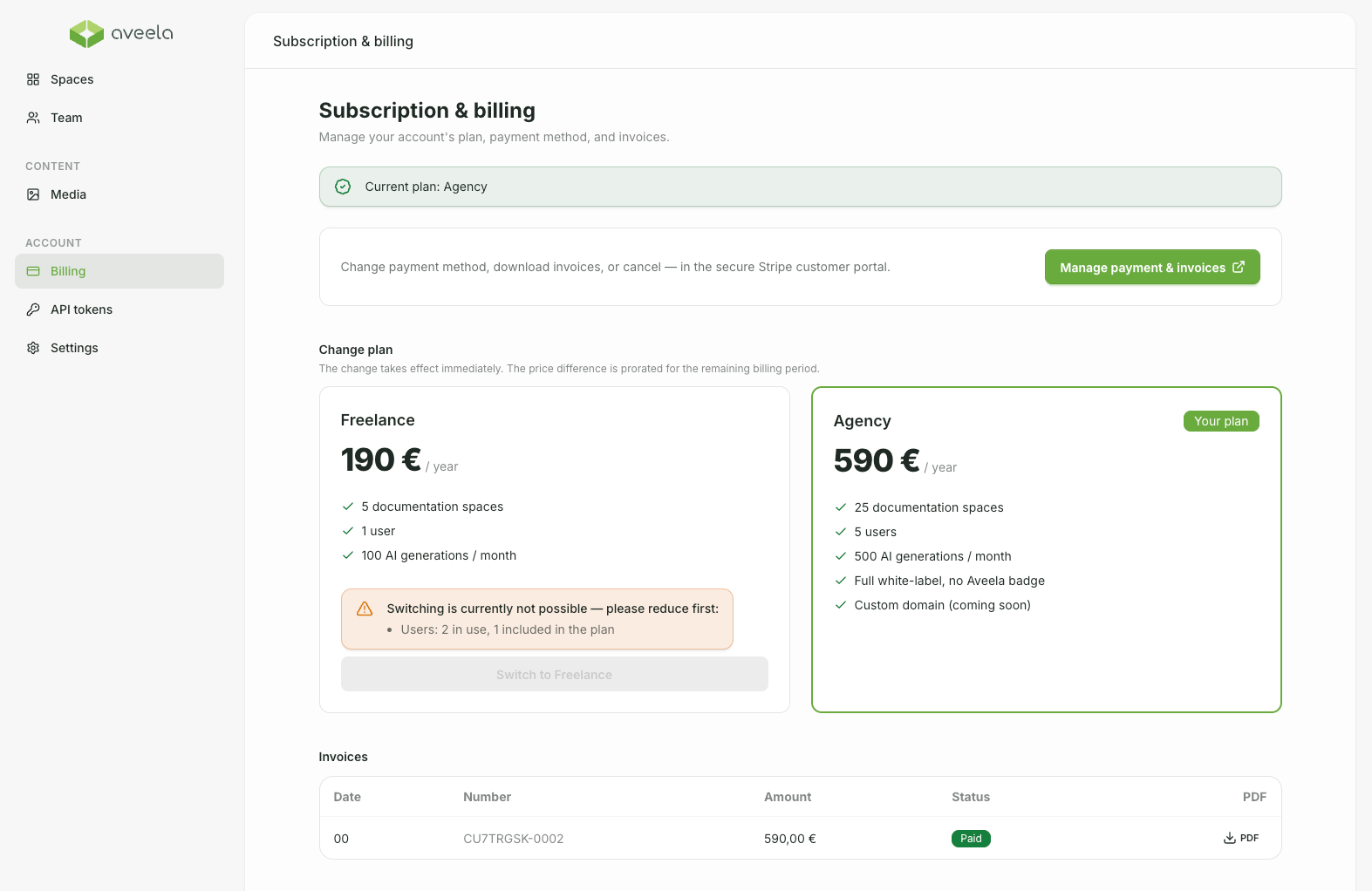Click the Agency plan title
The width and height of the screenshot is (1372, 891).
[x=863, y=421]
